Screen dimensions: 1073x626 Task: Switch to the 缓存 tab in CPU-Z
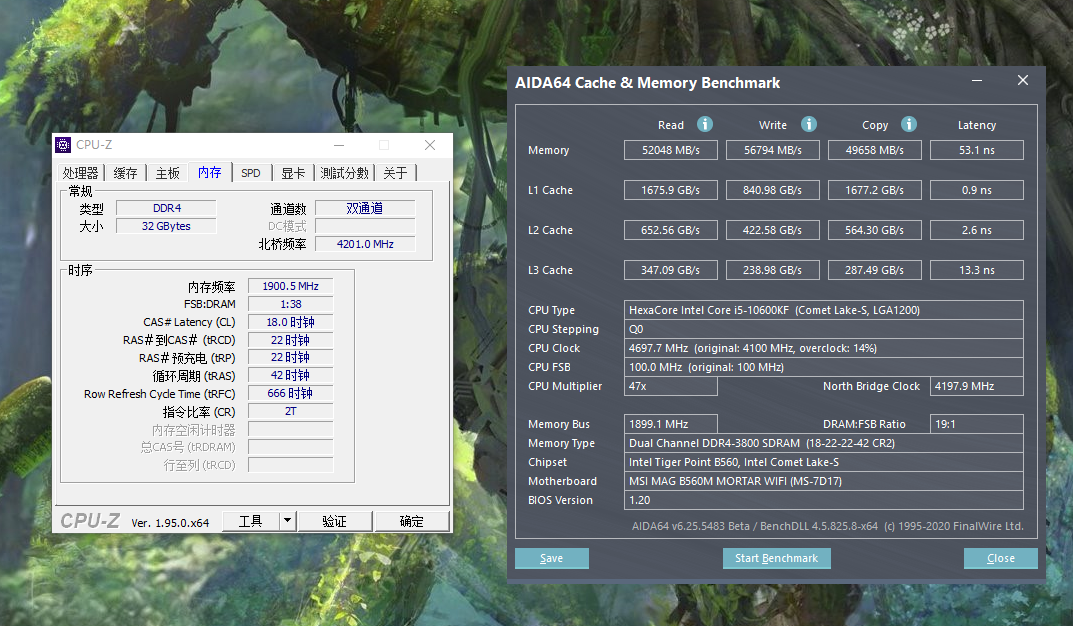pyautogui.click(x=125, y=173)
